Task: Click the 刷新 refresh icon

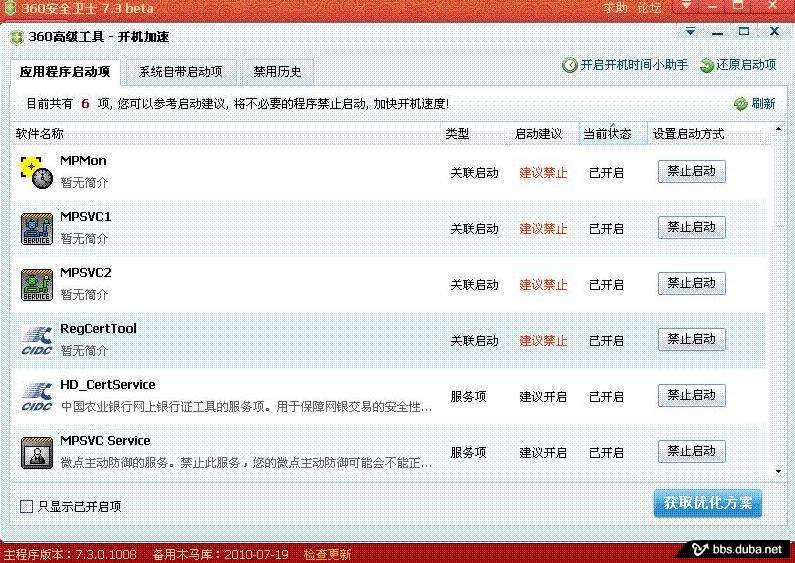Action: tap(741, 104)
